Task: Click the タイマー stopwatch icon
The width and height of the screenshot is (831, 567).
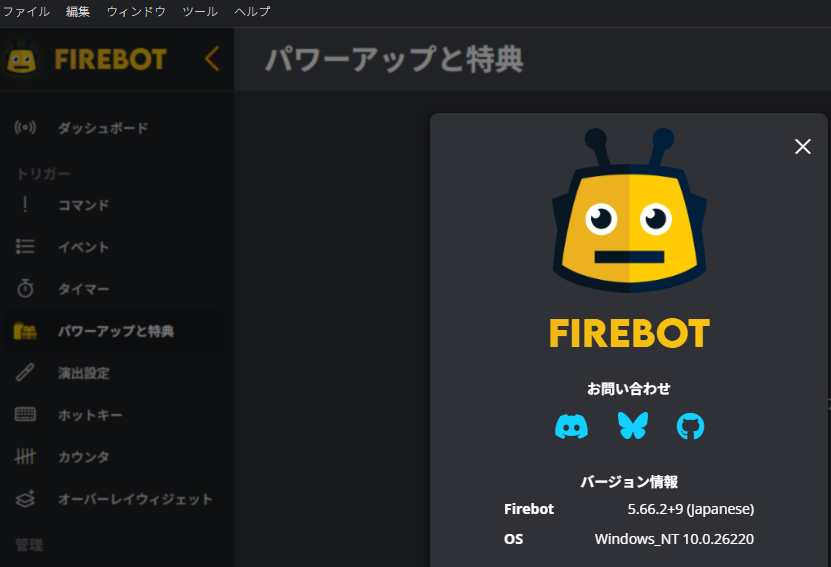Action: (25, 288)
